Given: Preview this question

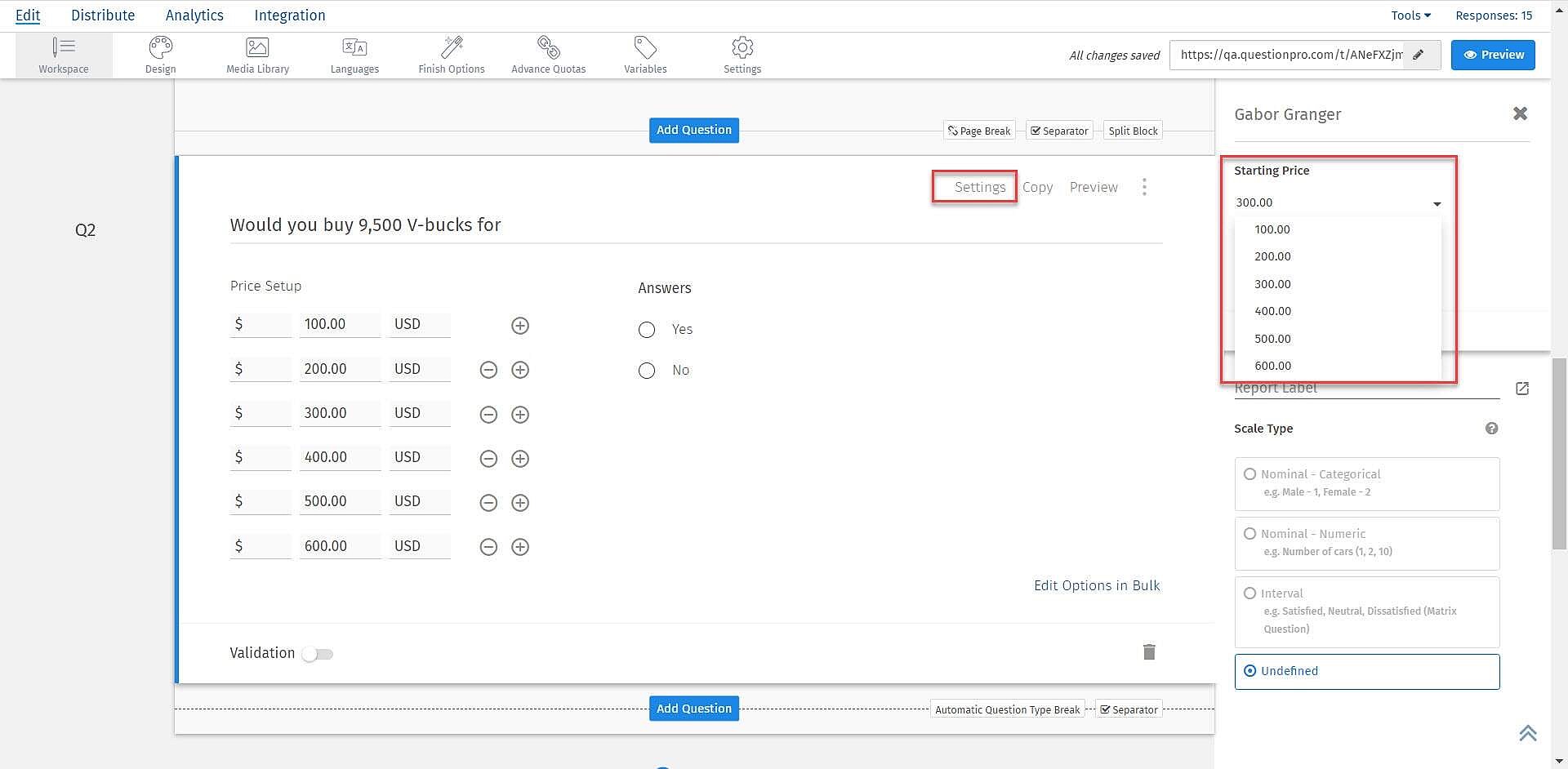Looking at the screenshot, I should pyautogui.click(x=1094, y=187).
